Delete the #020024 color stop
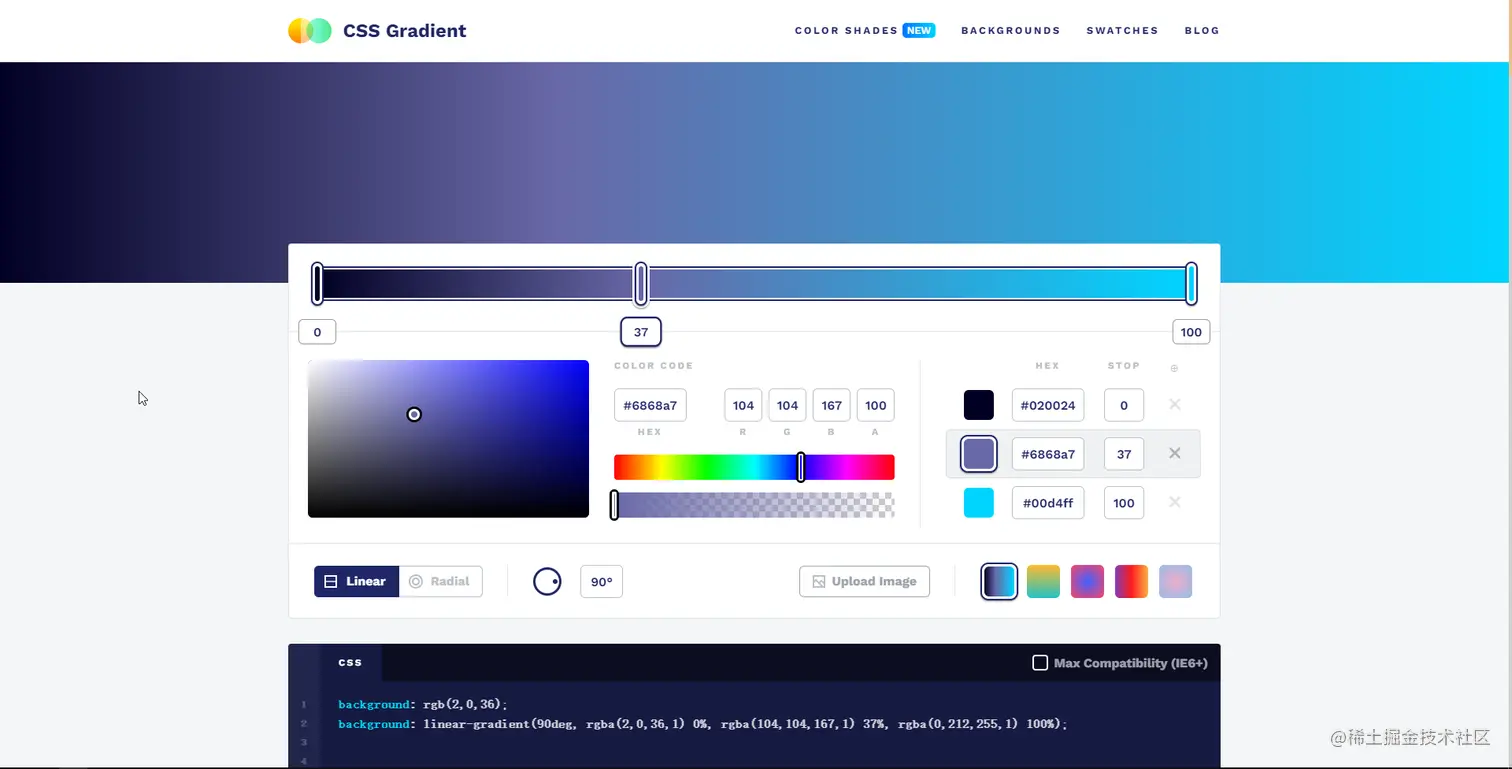Viewport: 1512px width, 769px height. click(x=1175, y=404)
